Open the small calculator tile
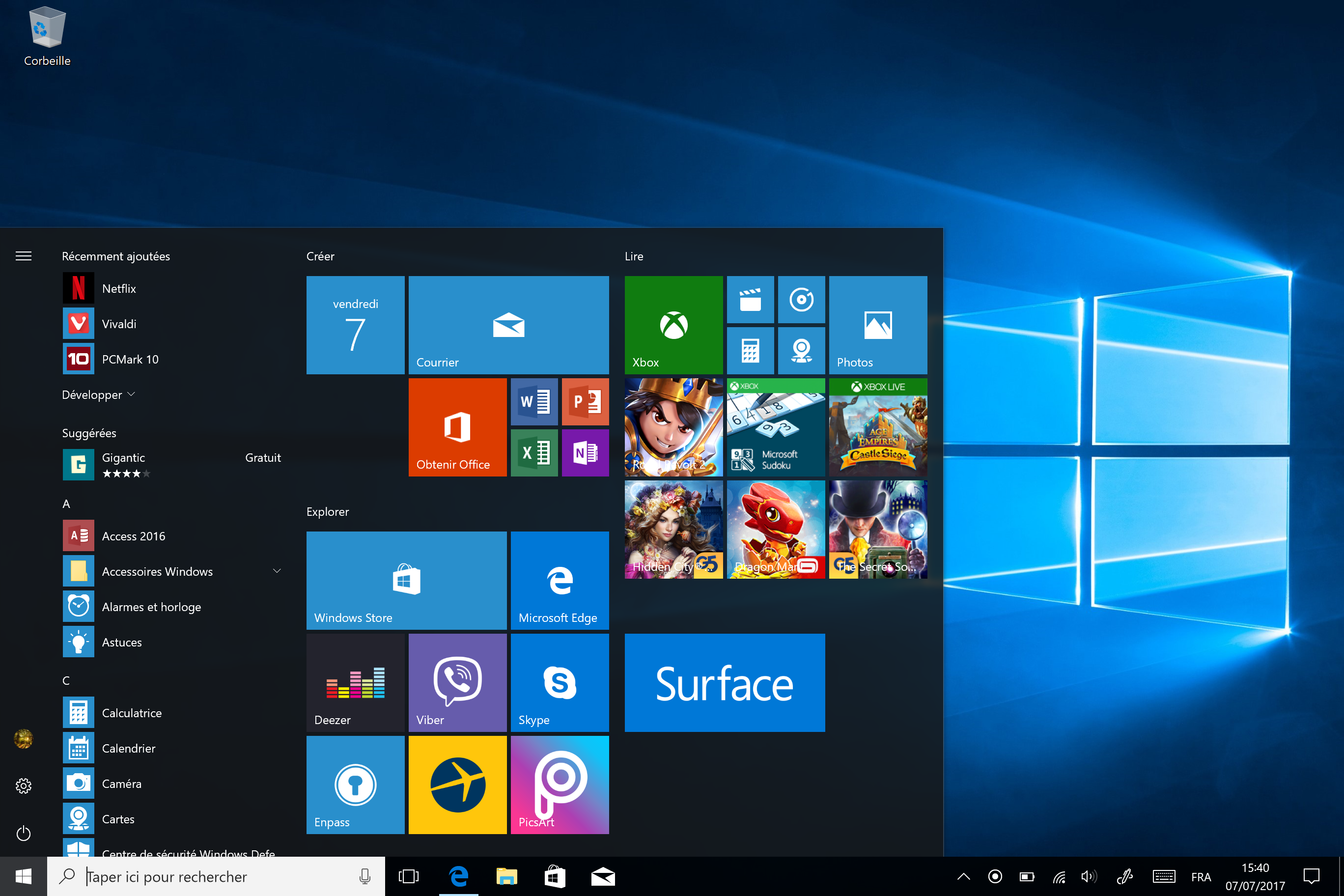The image size is (1344, 896). [750, 351]
